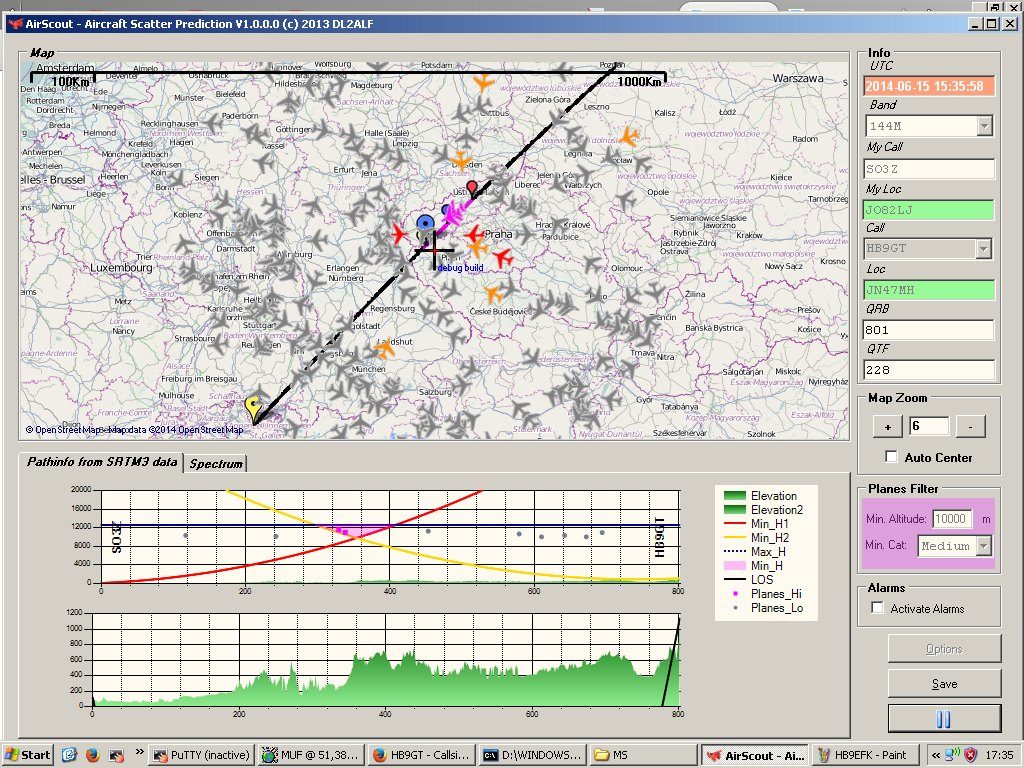This screenshot has width=1024, height=768.
Task: Click the orange airplane near Poznan
Action: 483,82
